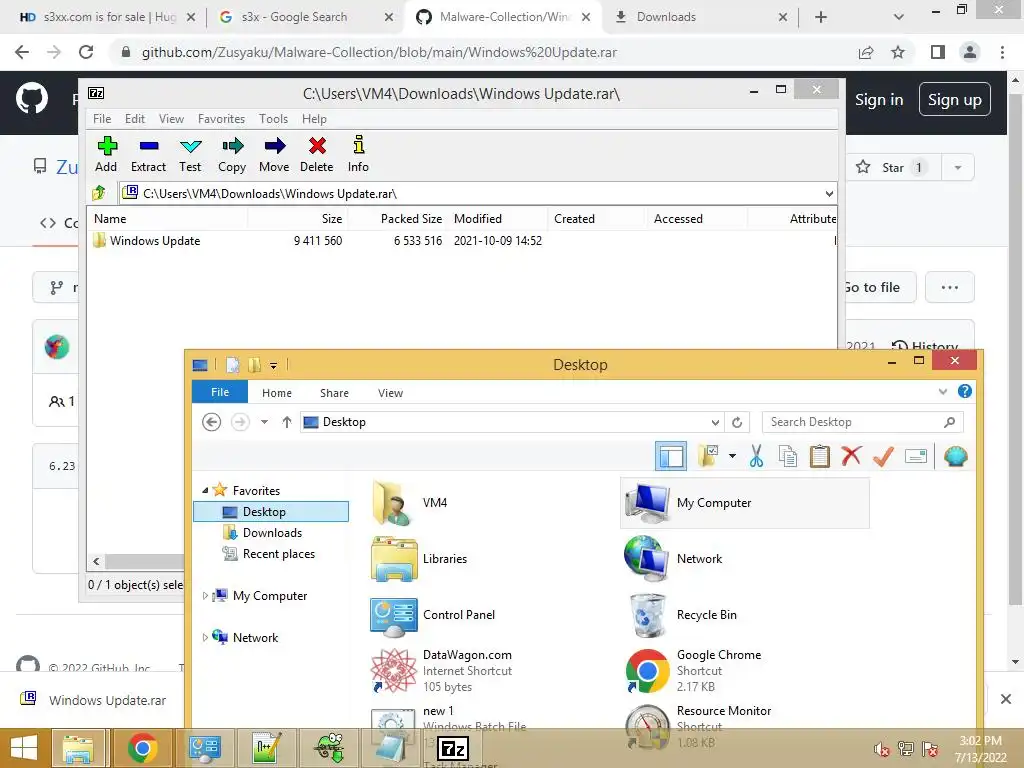Select Downloads in Favorites list
Image resolution: width=1024 pixels, height=768 pixels.
tap(271, 533)
